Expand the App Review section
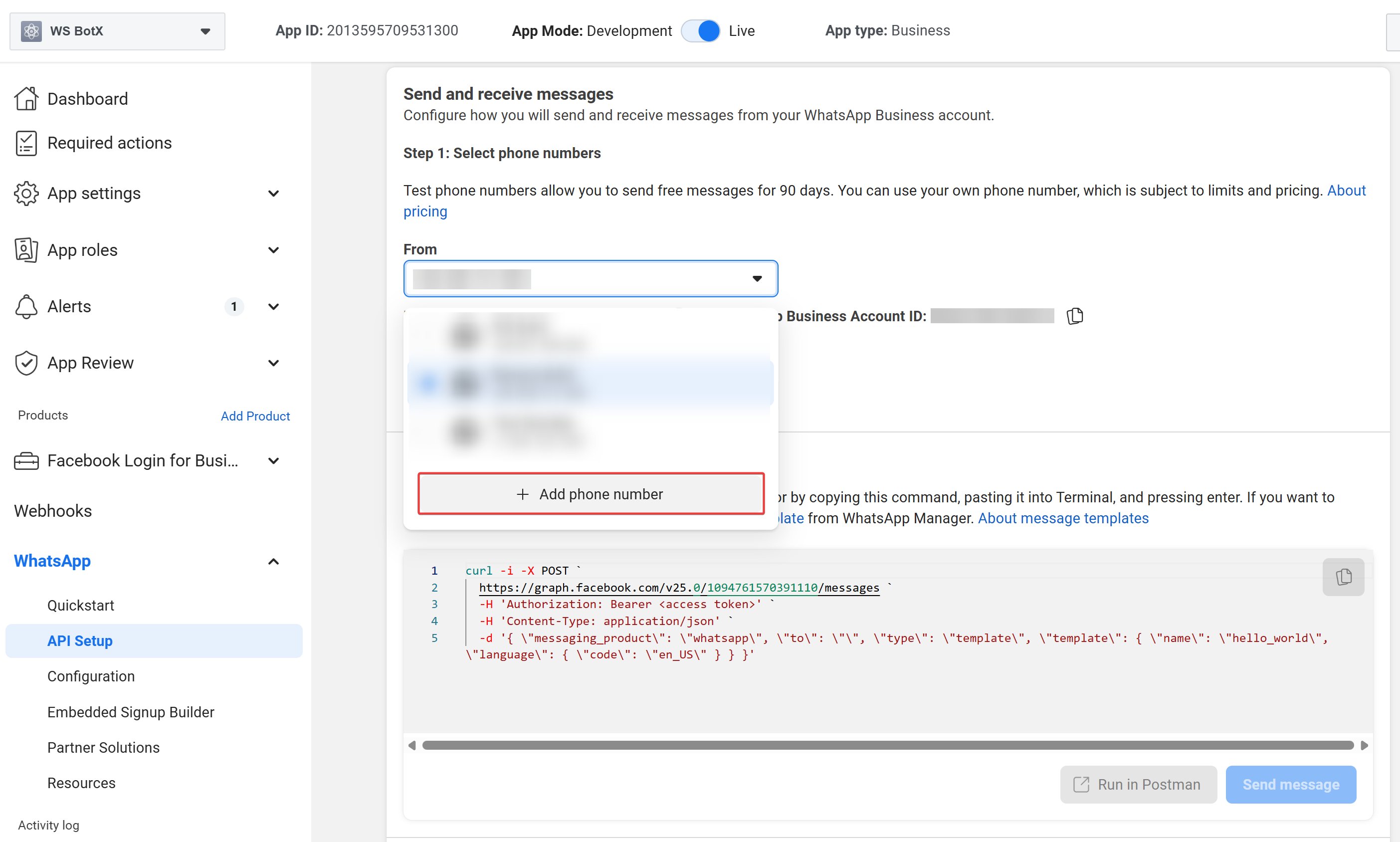Image resolution: width=1400 pixels, height=842 pixels. [x=273, y=363]
